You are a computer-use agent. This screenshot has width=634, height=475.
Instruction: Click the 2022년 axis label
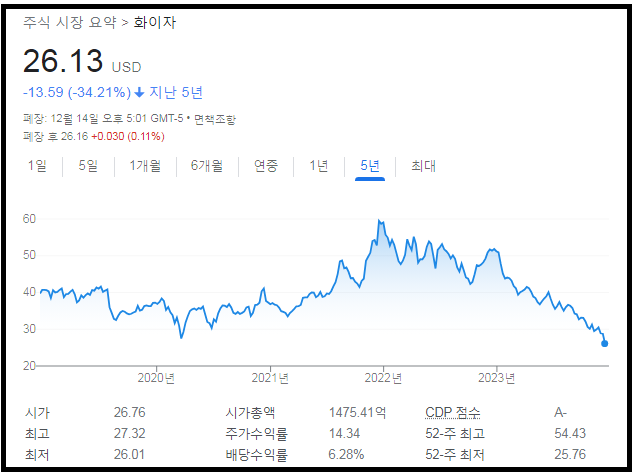383,378
